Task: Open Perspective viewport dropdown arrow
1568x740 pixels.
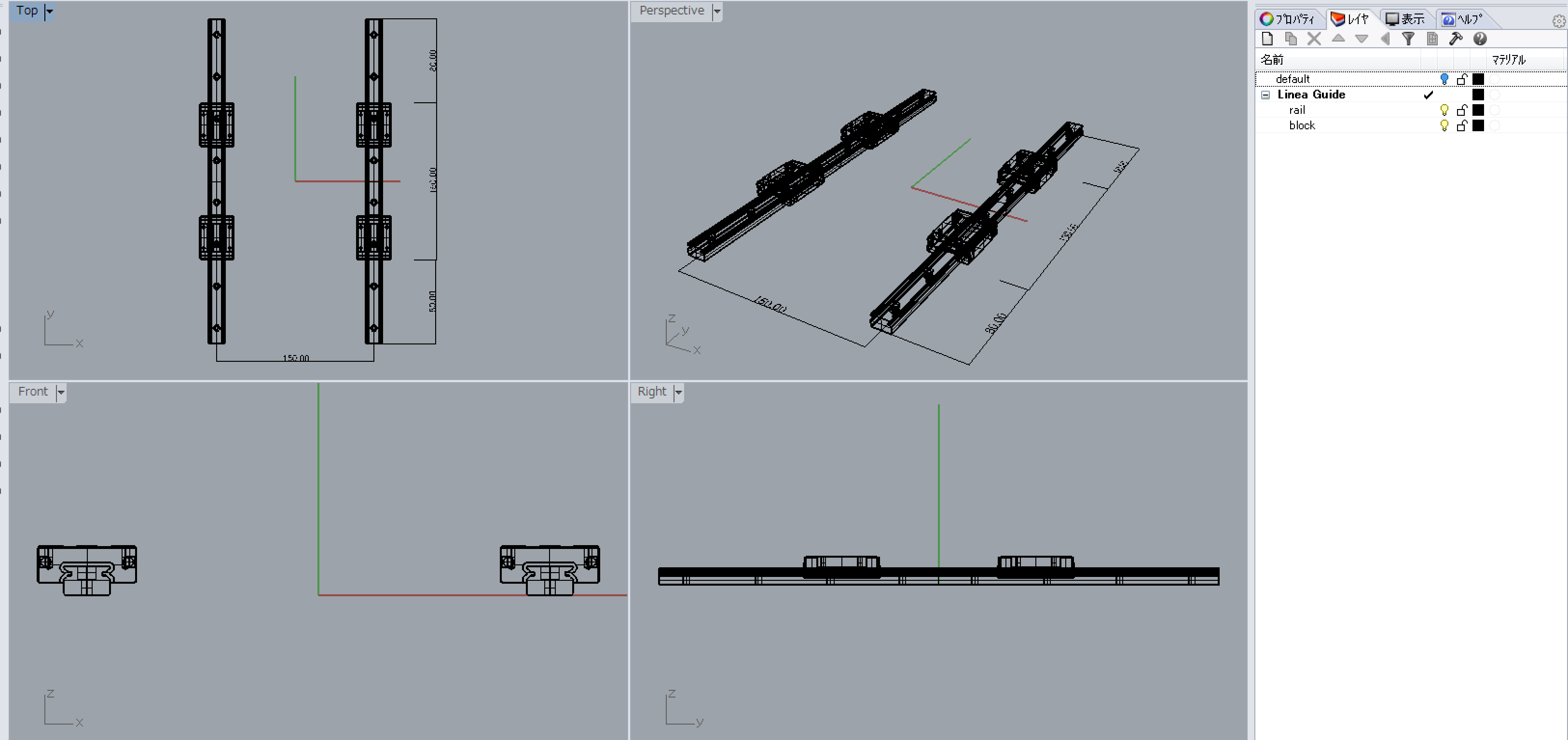Action: pos(717,11)
